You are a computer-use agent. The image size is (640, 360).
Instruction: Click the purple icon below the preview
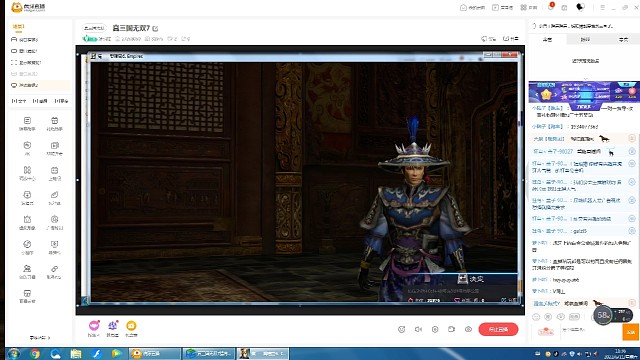(113, 326)
